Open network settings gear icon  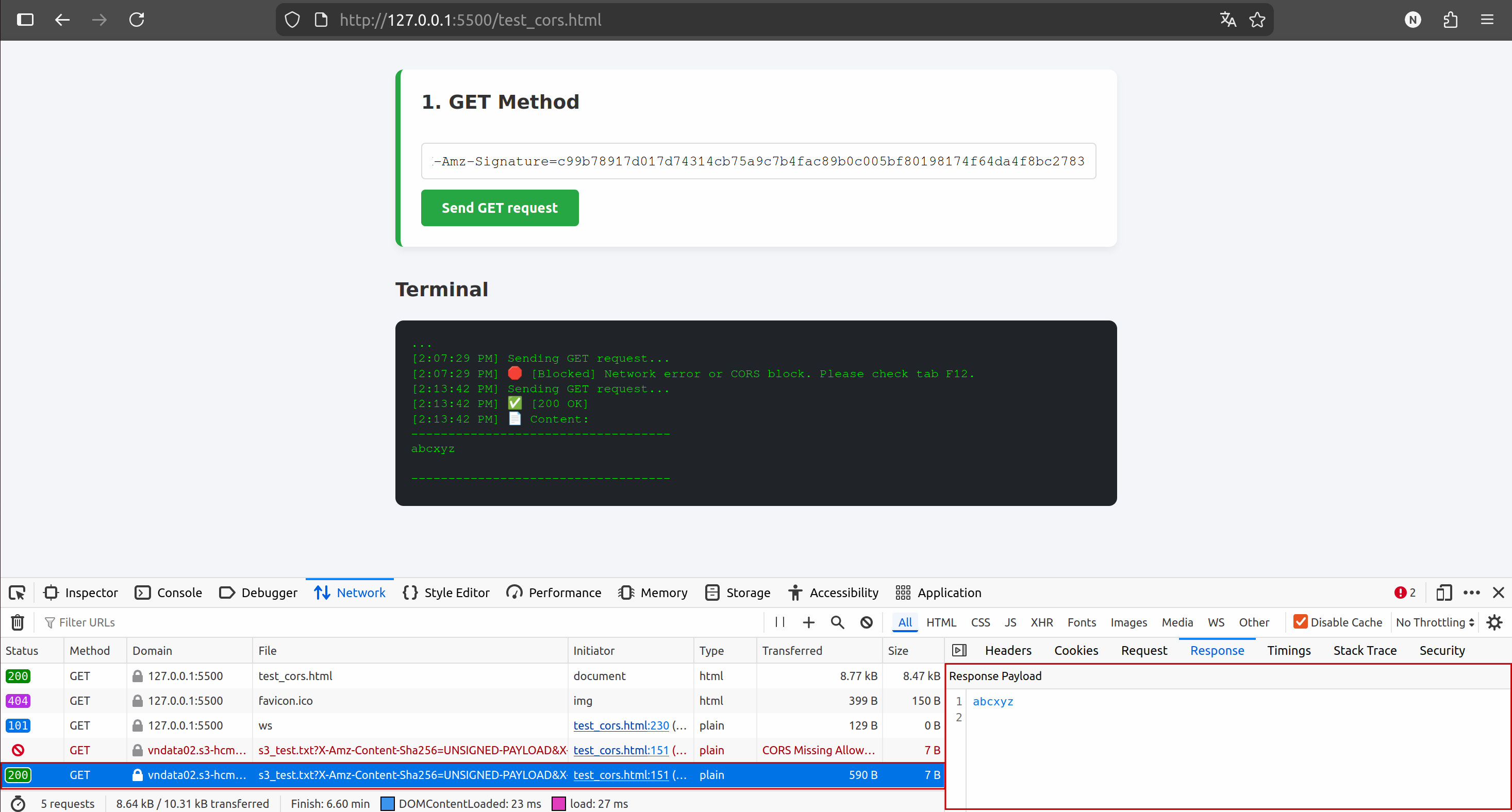tap(1494, 622)
